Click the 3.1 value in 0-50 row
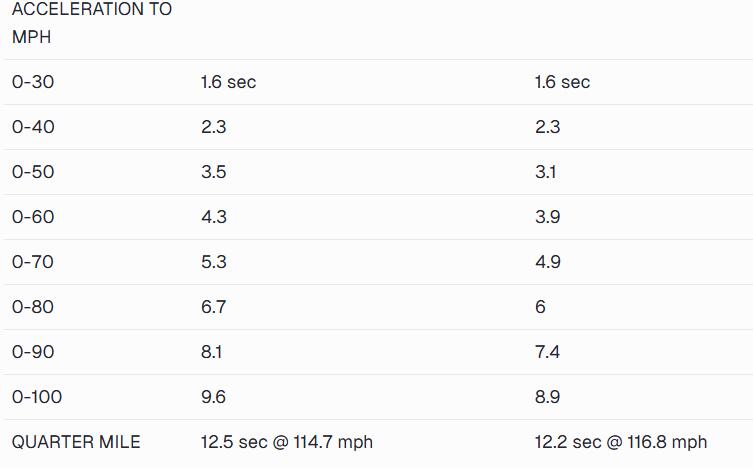The width and height of the screenshot is (753, 468). point(546,172)
